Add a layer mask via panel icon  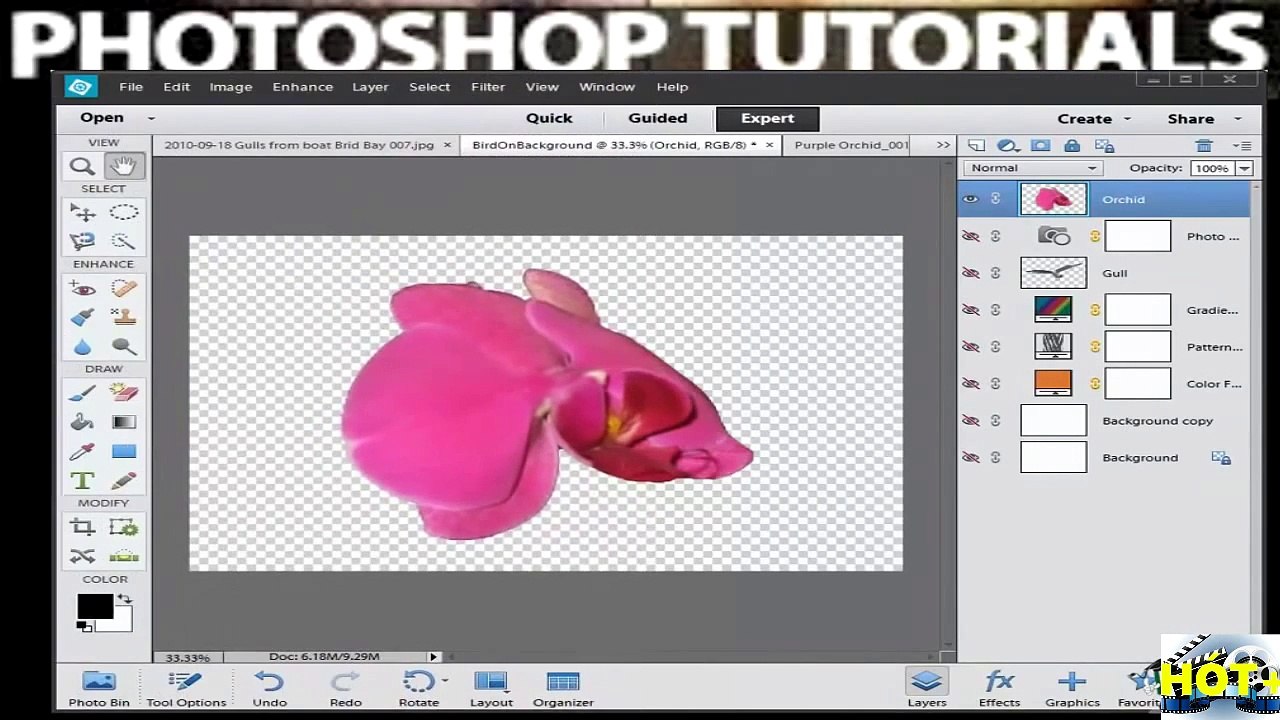(1040, 146)
